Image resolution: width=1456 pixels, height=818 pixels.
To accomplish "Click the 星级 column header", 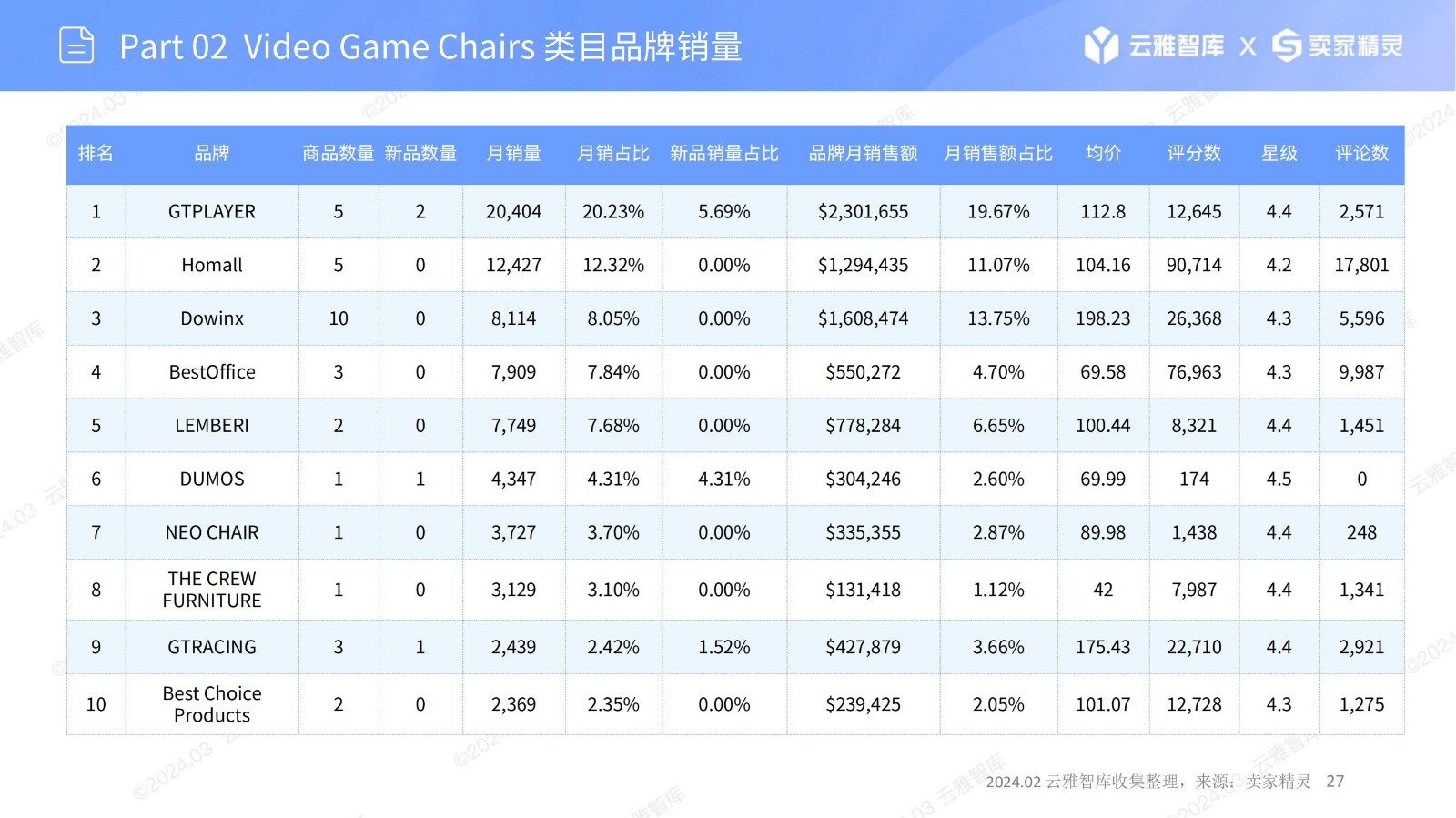I will (1279, 154).
